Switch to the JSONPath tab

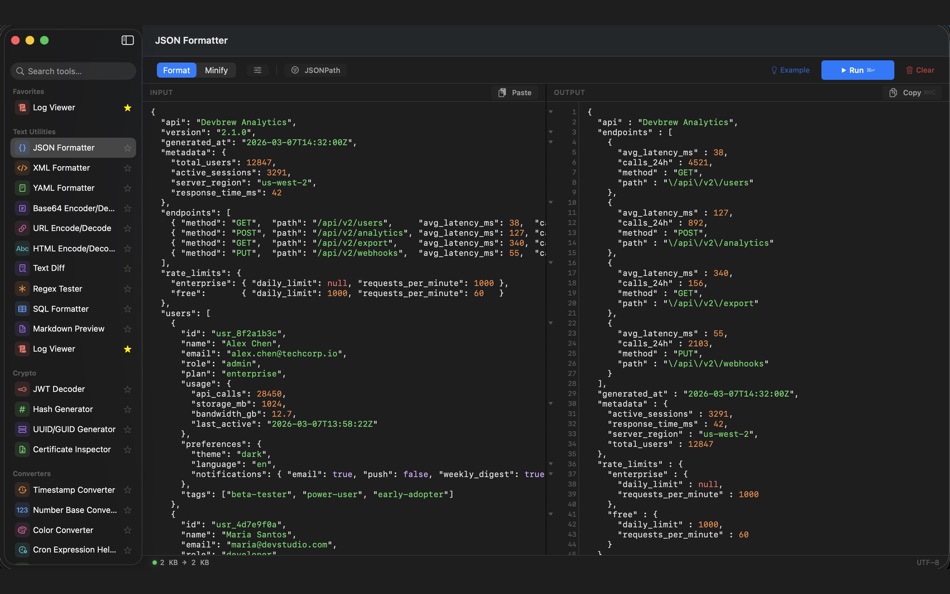pos(317,70)
